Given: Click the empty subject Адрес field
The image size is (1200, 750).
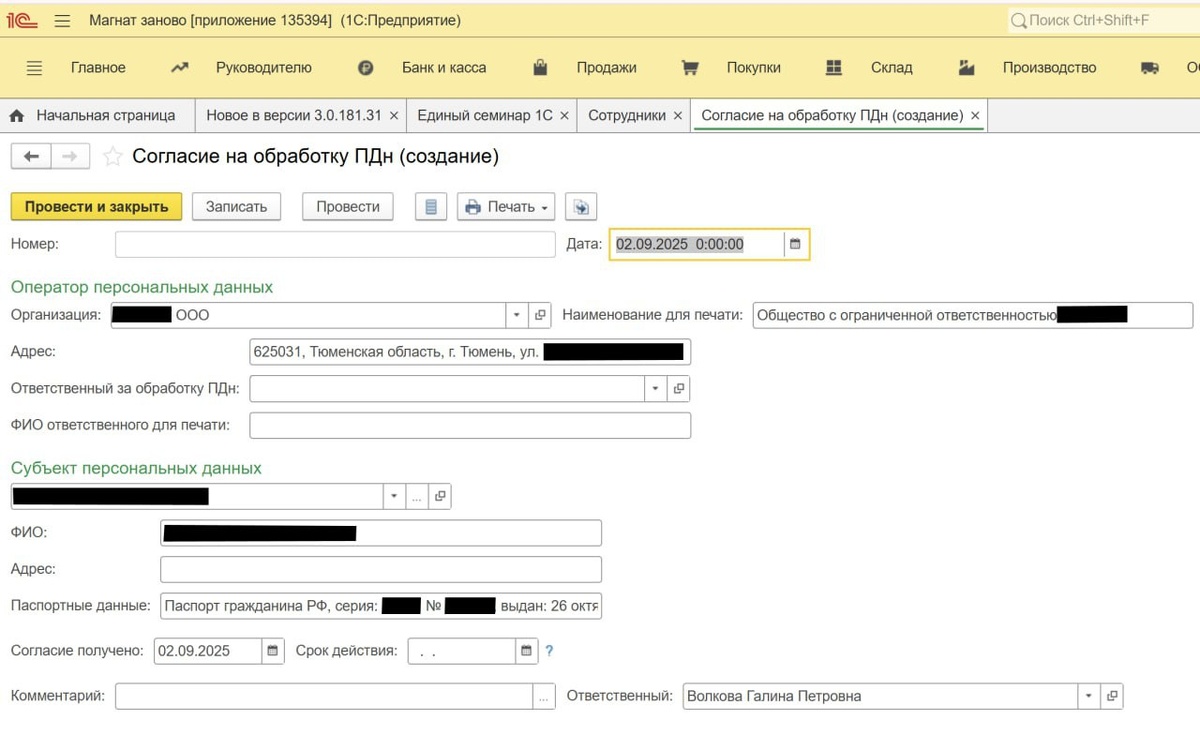Looking at the screenshot, I should pyautogui.click(x=381, y=569).
